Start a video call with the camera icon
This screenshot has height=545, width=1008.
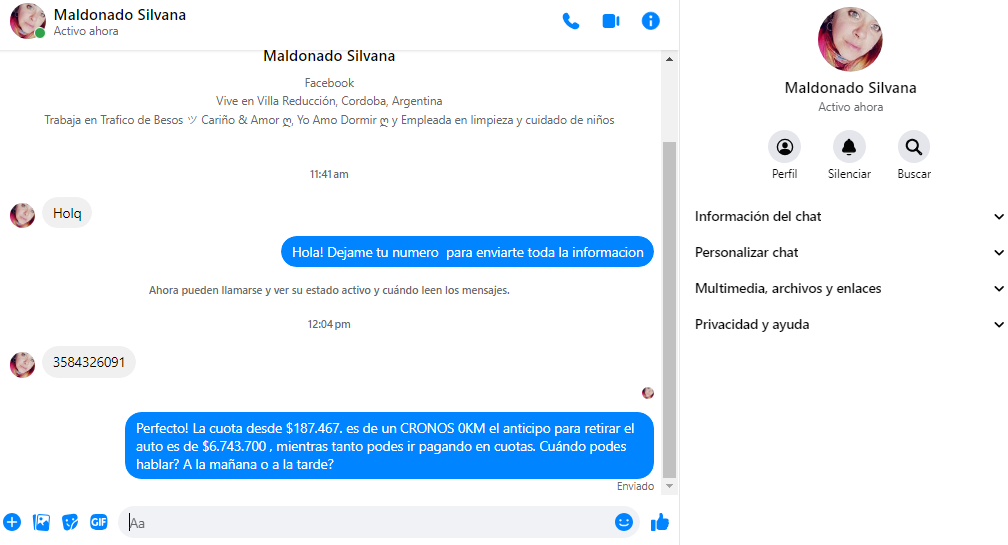pos(611,21)
